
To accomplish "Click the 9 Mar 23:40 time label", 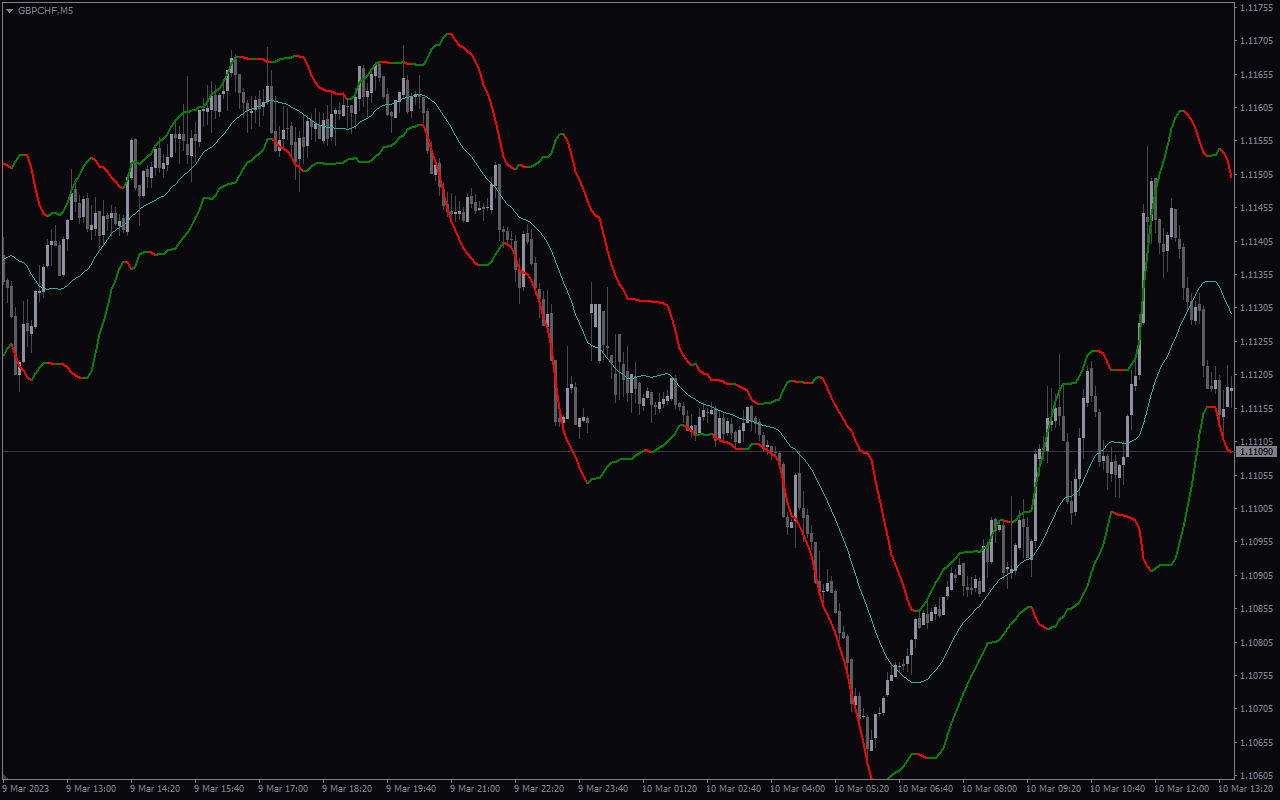I will click(603, 789).
